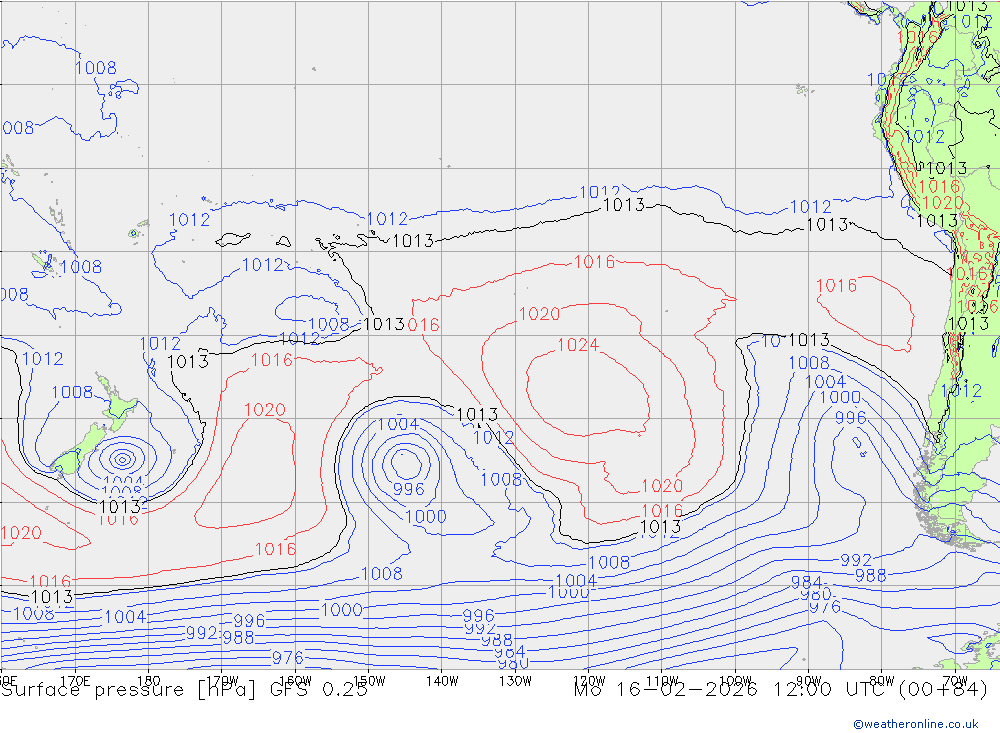Click the 90W longitude label
This screenshot has height=733, width=1000.
(x=809, y=681)
